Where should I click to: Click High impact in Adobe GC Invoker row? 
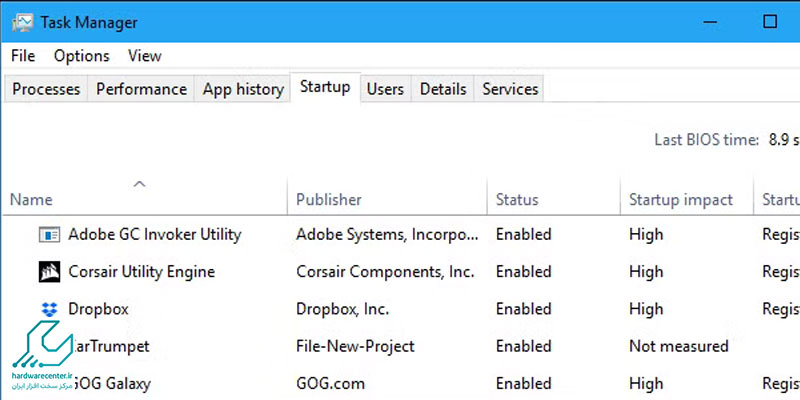pyautogui.click(x=646, y=235)
